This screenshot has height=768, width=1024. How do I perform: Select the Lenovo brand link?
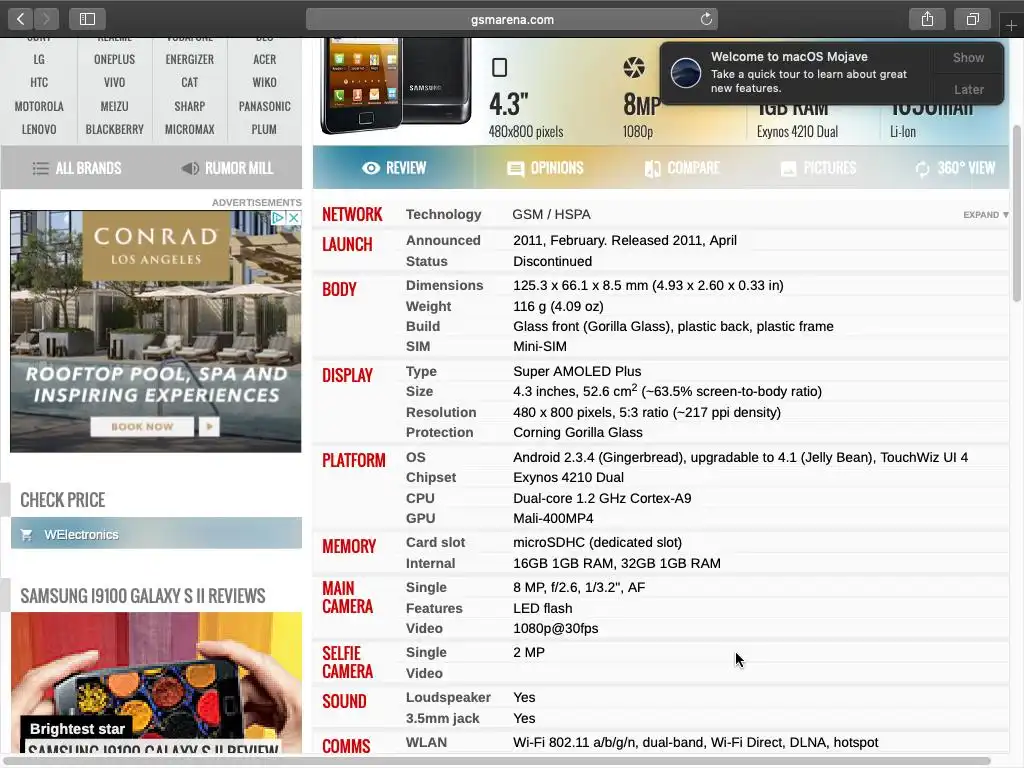click(39, 129)
